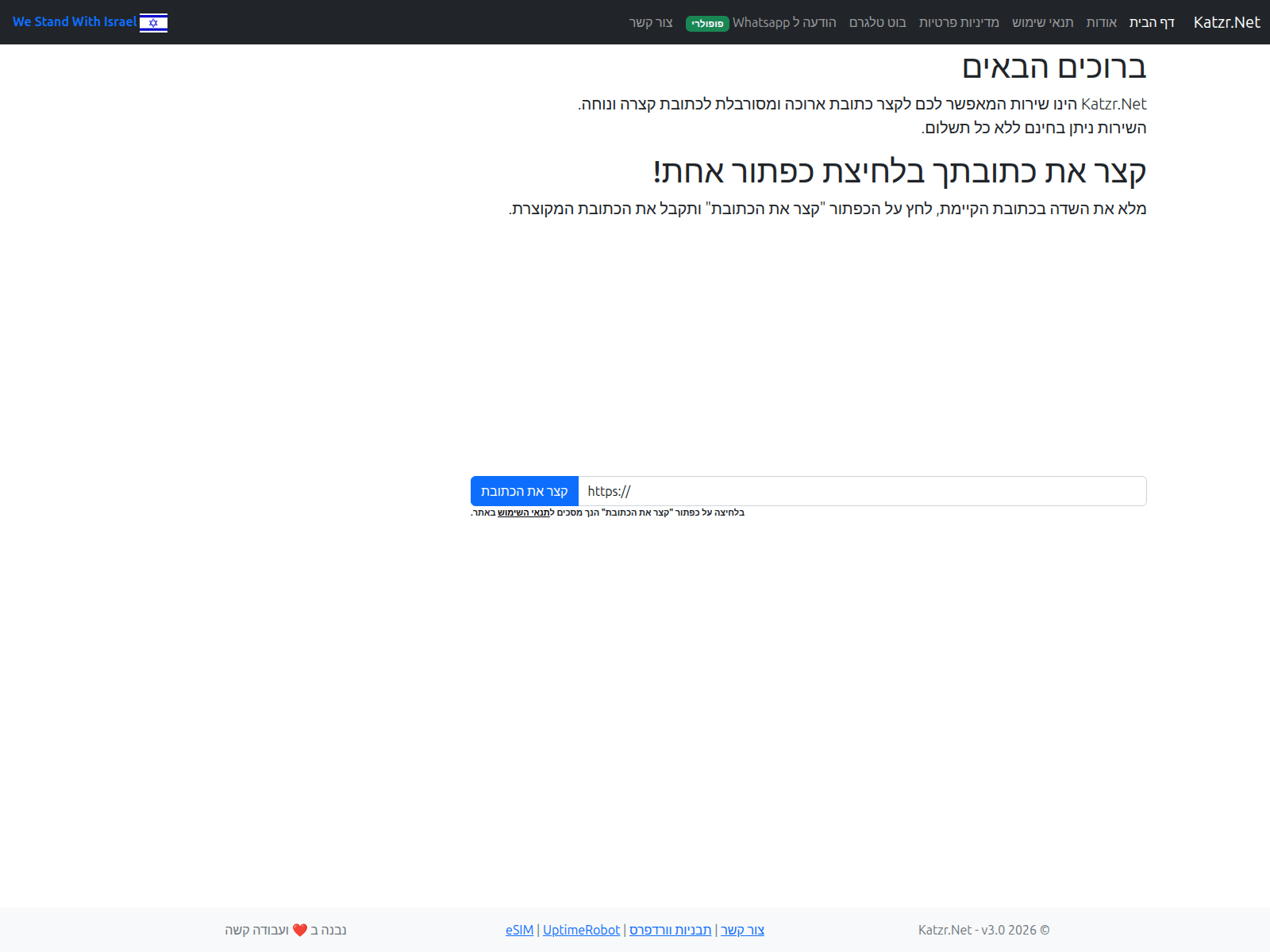Click the red heart emoji in footer
This screenshot has width=1270, height=952.
click(x=300, y=930)
